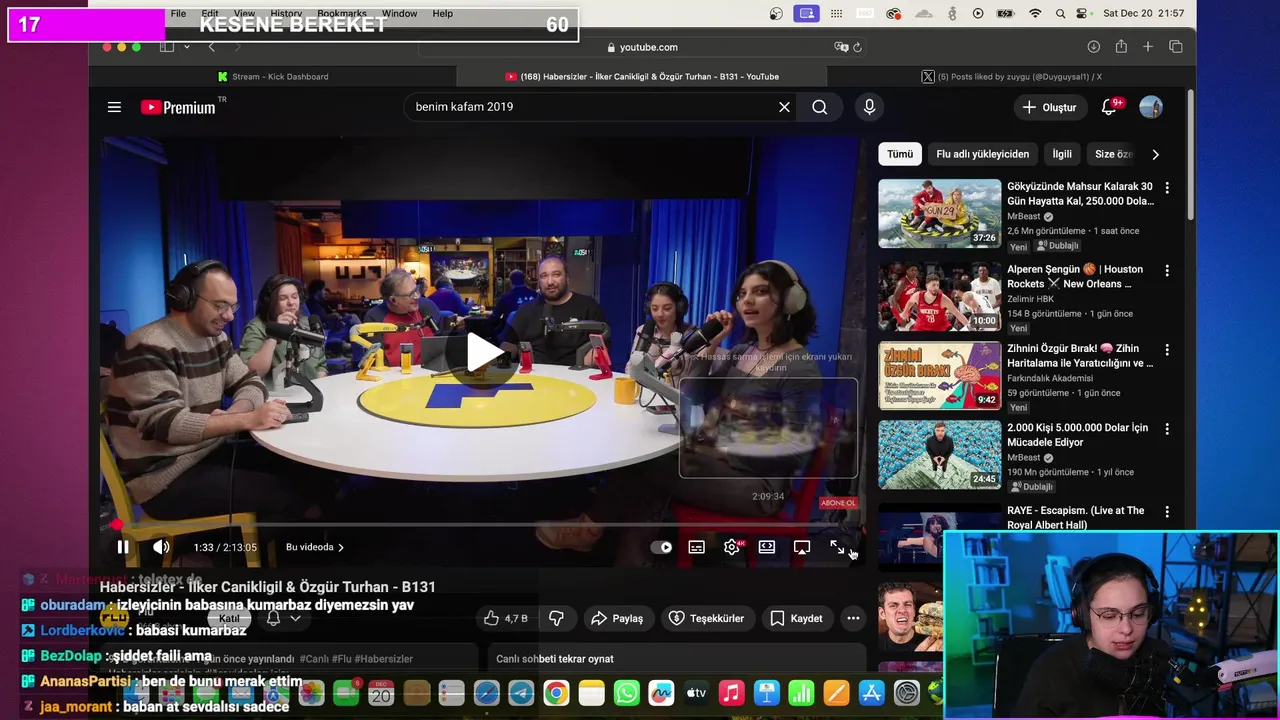Viewport: 1280px width, 720px height.
Task: Open the subscription bell notification dropdown
Action: click(283, 618)
